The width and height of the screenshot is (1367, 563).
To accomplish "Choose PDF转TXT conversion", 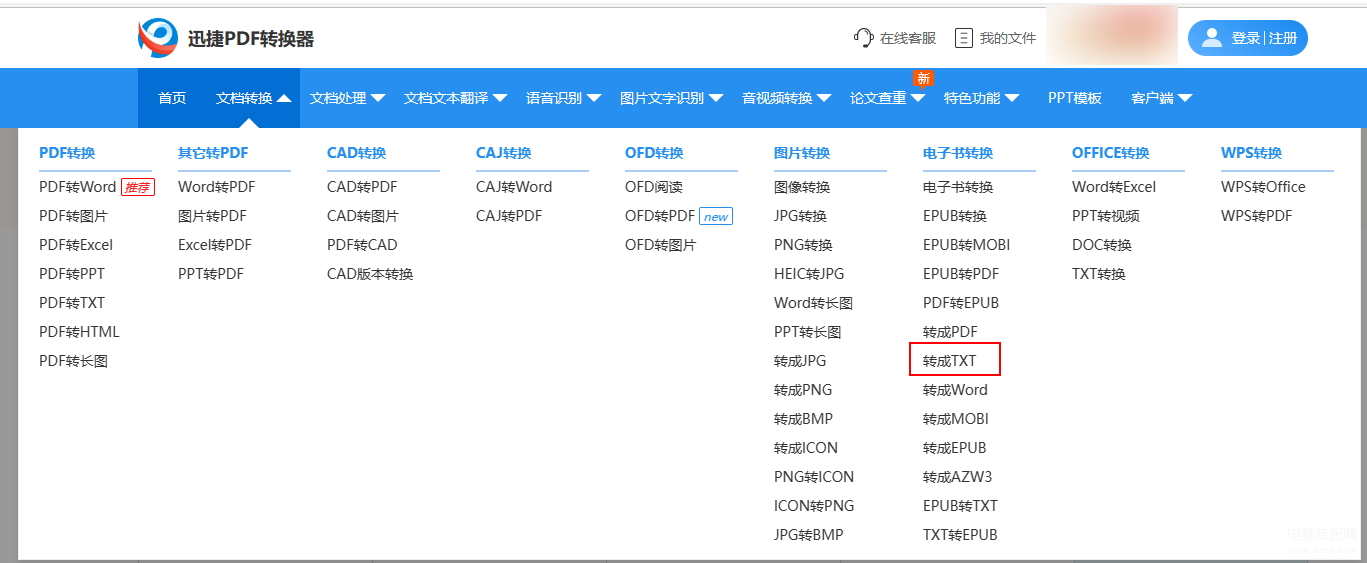I will click(72, 303).
